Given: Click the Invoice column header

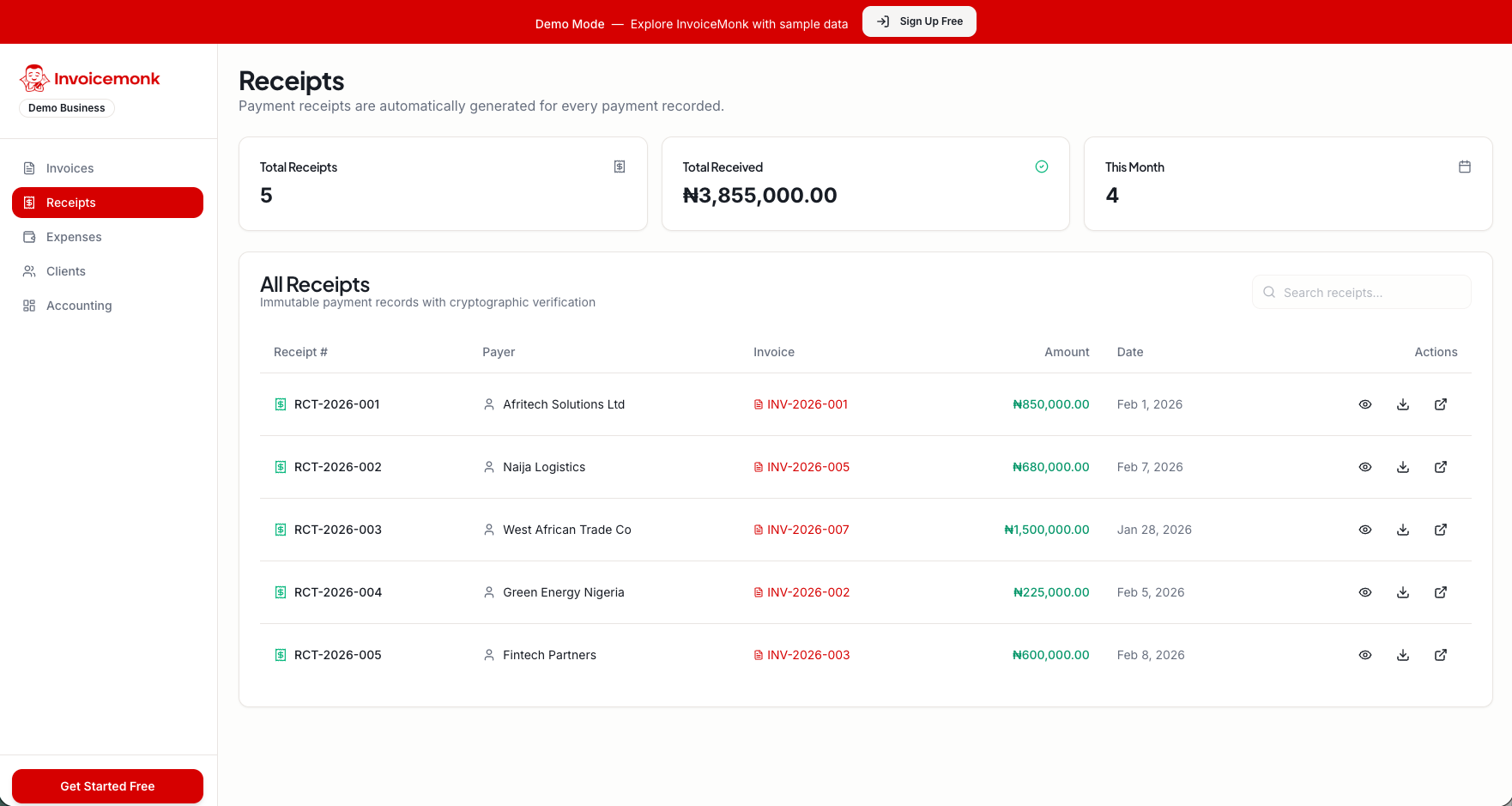Looking at the screenshot, I should pos(774,352).
